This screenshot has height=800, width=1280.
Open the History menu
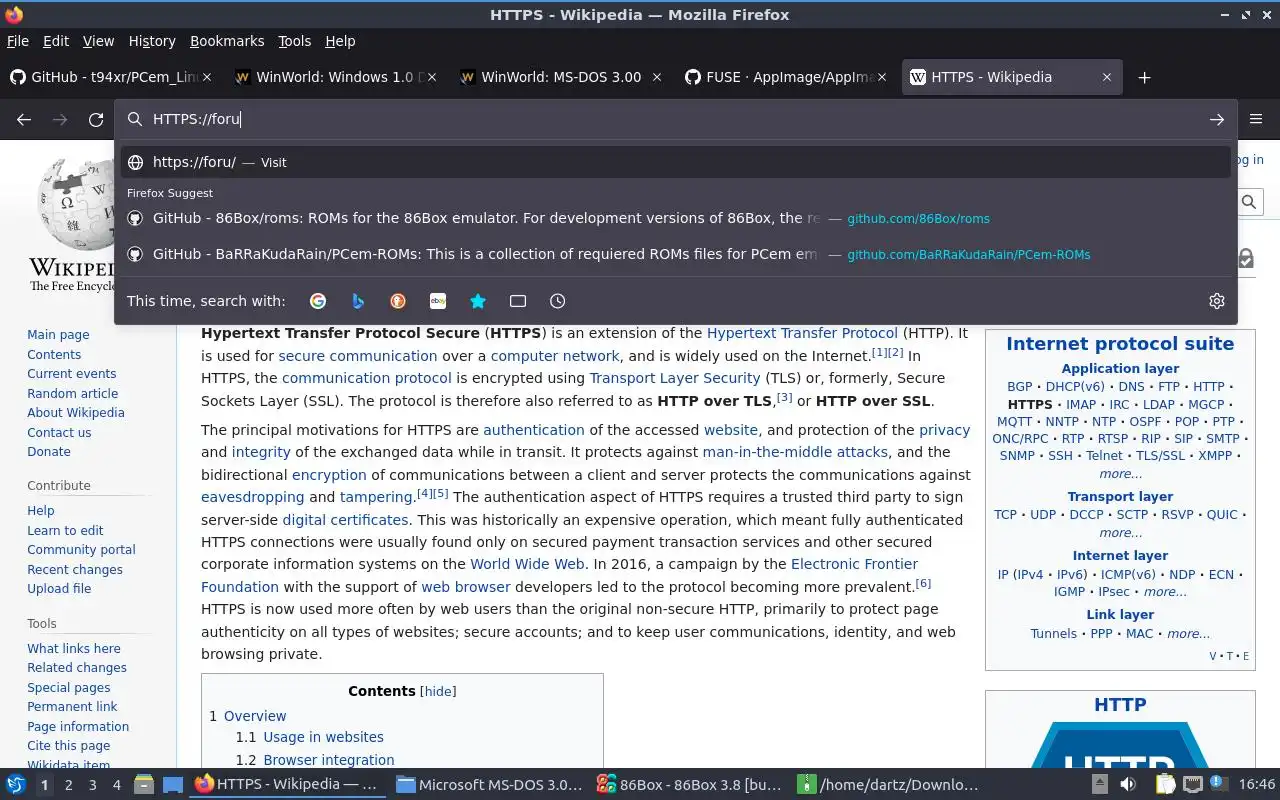click(x=152, y=41)
